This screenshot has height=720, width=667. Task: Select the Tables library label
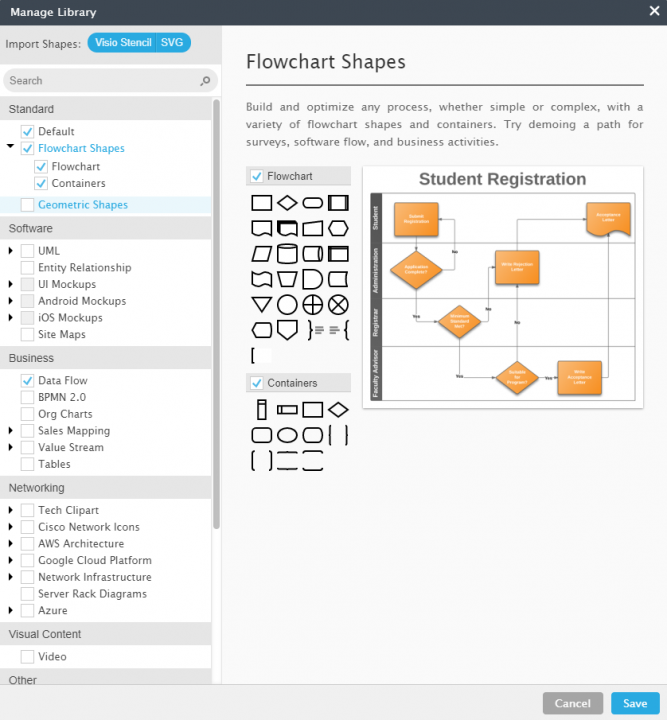tap(54, 464)
